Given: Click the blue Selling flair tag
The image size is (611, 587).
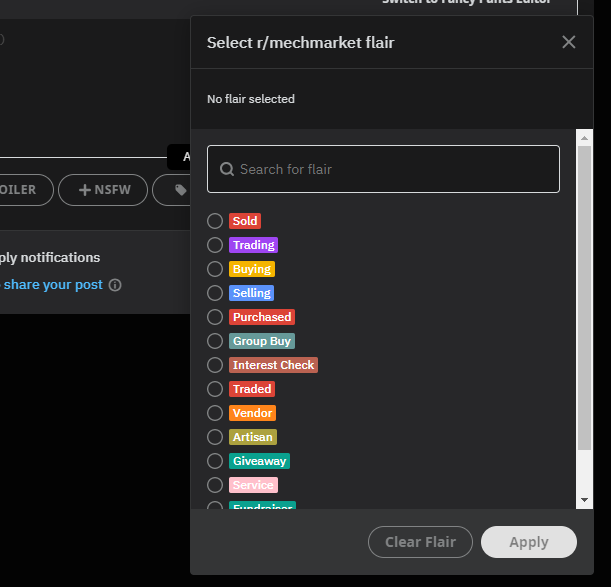Looking at the screenshot, I should pyautogui.click(x=251, y=293).
